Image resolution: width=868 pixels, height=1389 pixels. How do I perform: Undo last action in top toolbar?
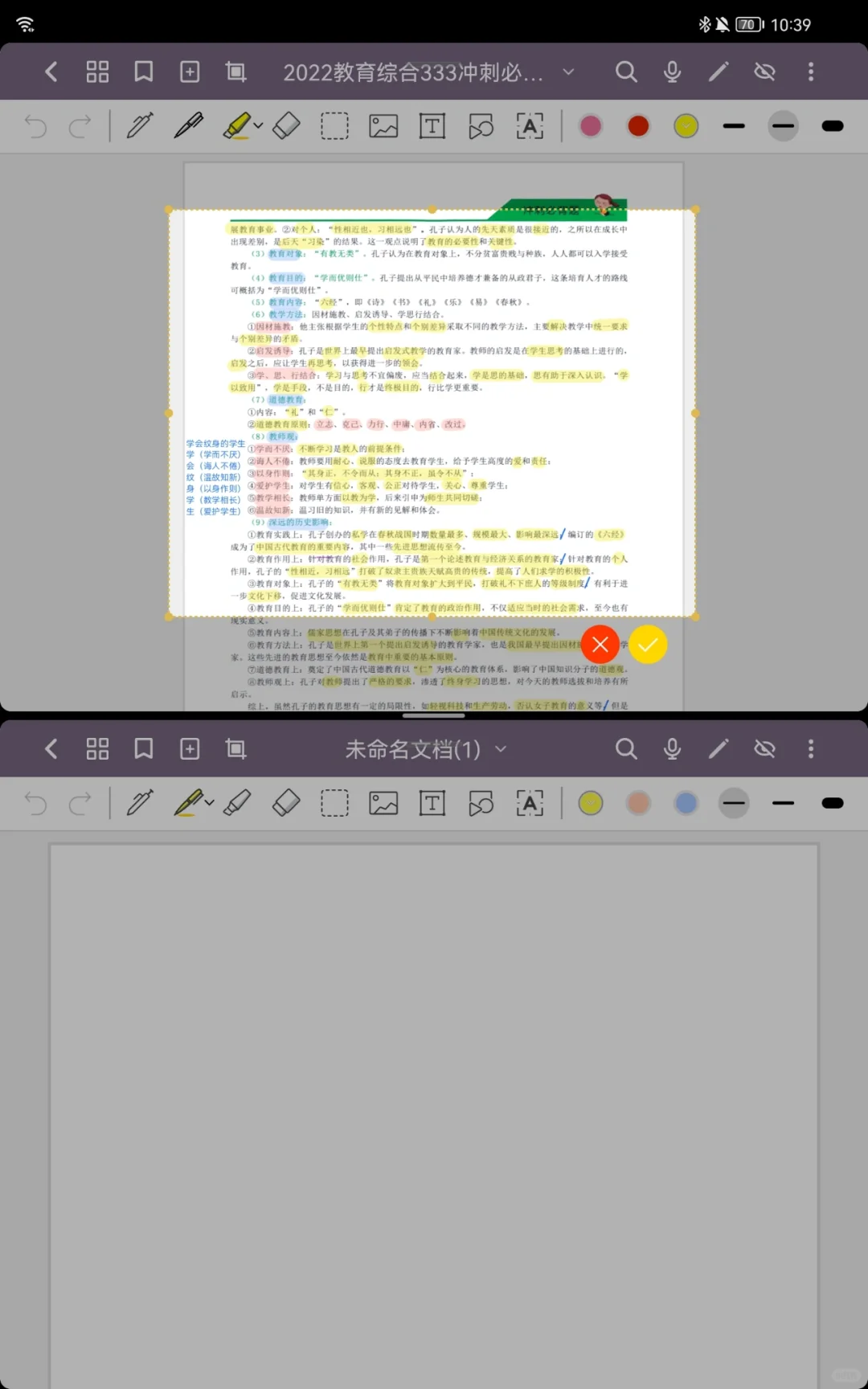tap(36, 126)
